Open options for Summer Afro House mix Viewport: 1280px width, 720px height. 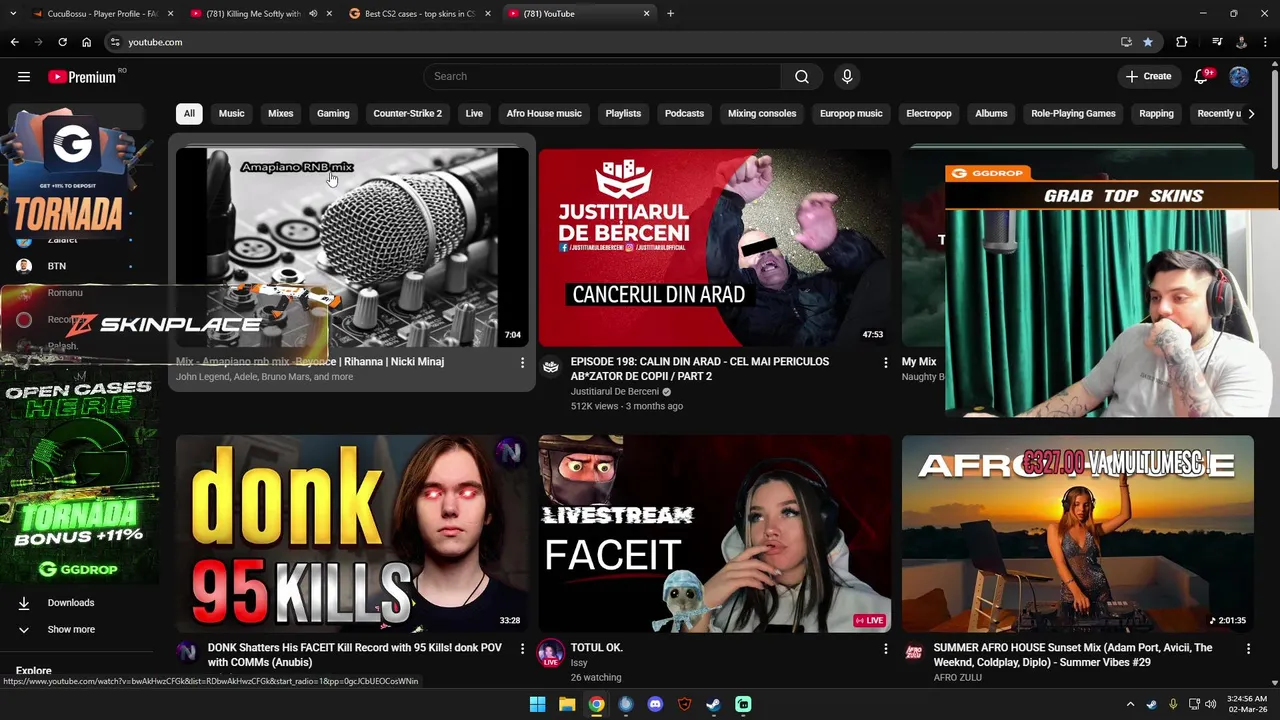[1248, 649]
